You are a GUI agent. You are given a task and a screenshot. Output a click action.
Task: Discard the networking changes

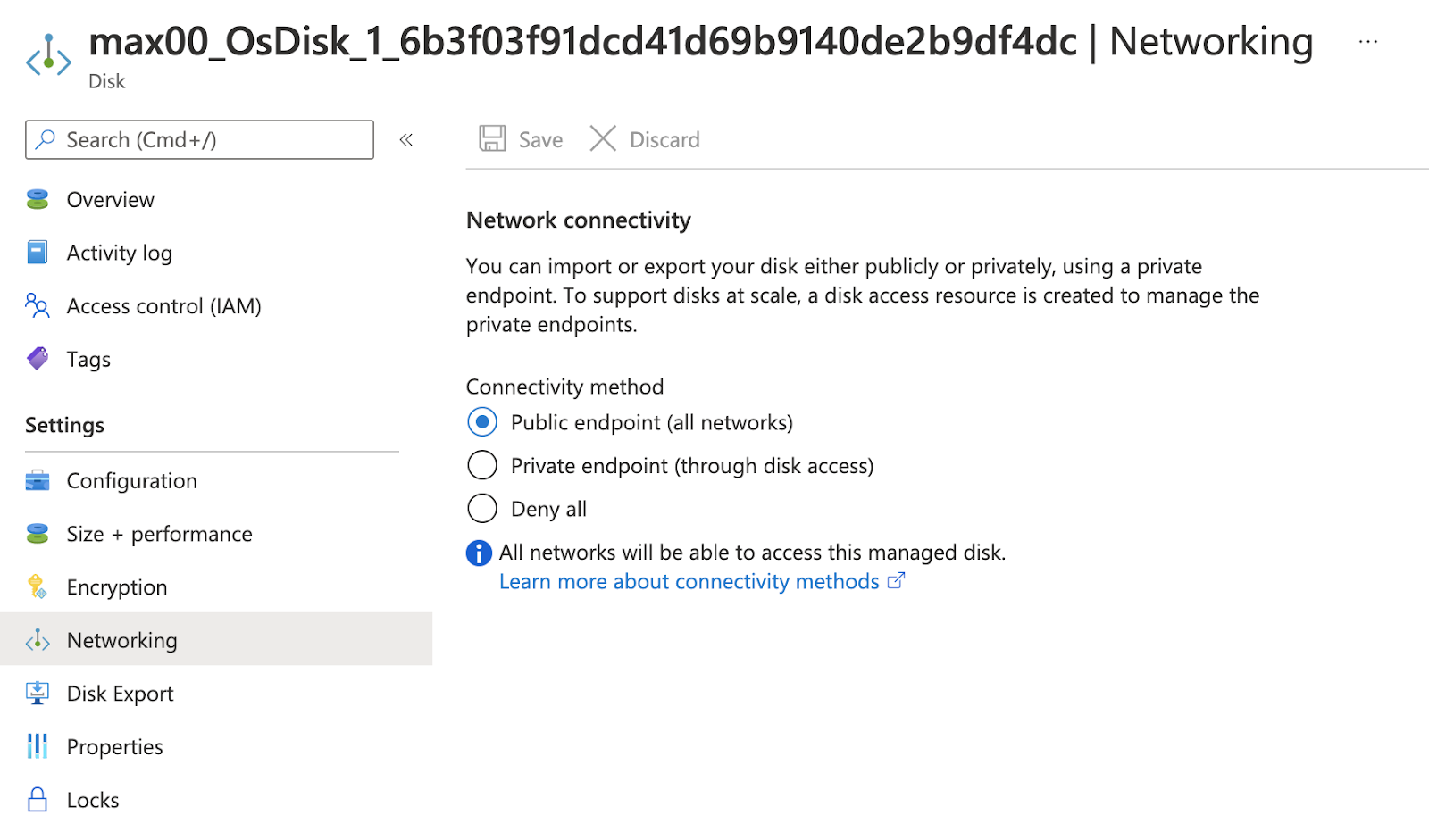click(x=645, y=139)
